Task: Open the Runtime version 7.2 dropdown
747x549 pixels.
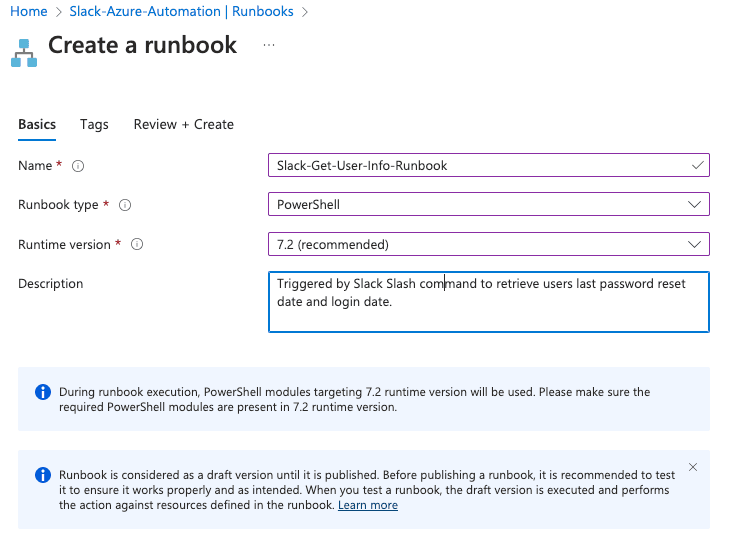Action: pos(489,244)
